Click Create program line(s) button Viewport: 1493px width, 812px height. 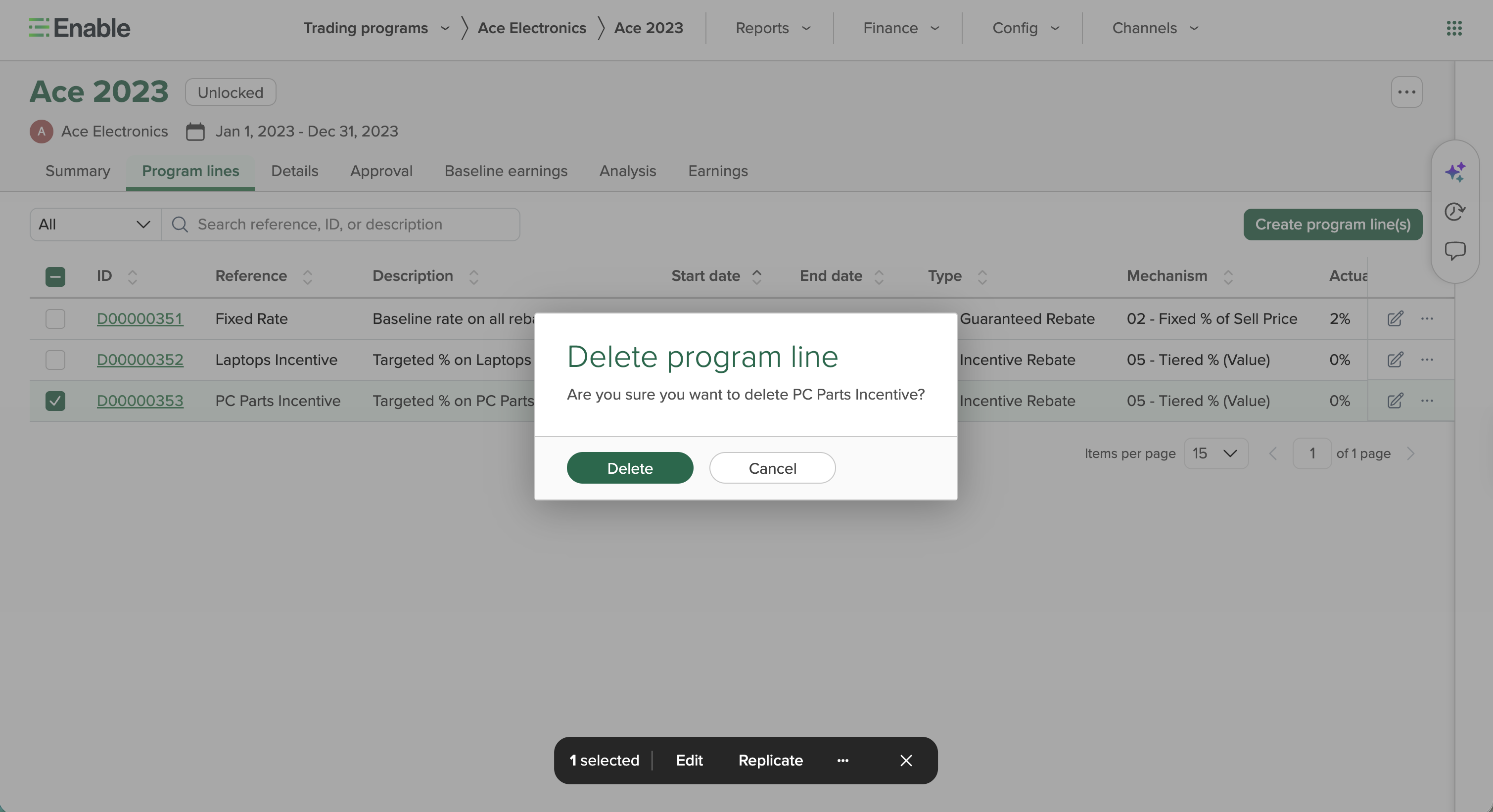coord(1333,224)
